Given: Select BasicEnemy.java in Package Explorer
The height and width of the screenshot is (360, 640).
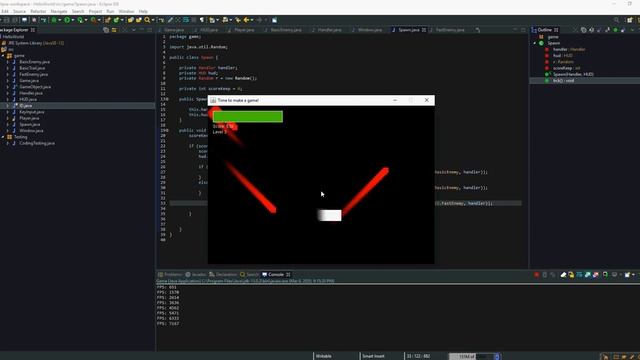Looking at the screenshot, I should click(34, 62).
